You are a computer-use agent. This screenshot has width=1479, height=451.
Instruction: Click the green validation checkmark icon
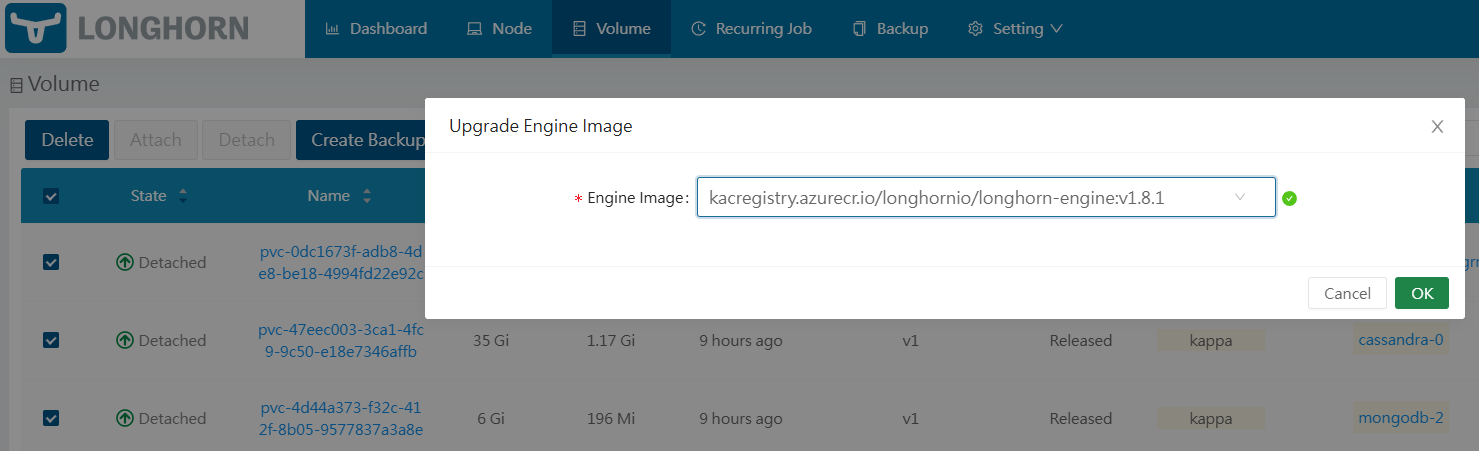click(x=1289, y=198)
